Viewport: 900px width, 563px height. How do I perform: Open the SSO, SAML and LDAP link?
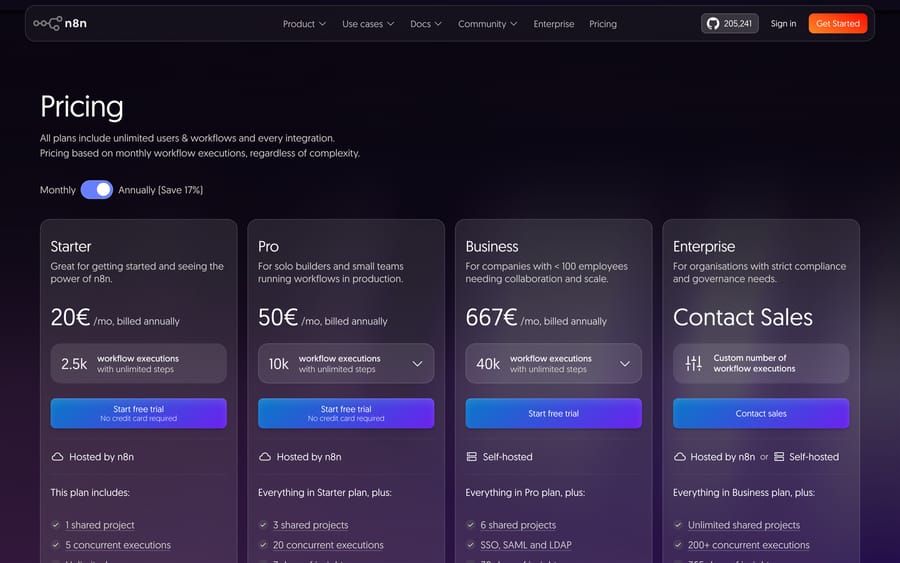[526, 545]
